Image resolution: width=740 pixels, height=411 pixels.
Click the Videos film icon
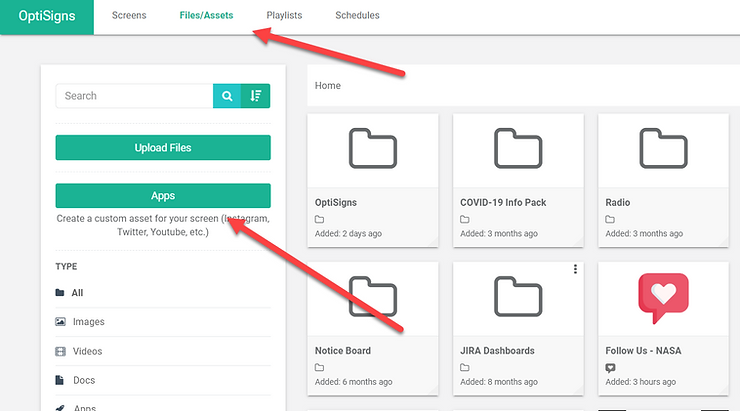point(60,351)
